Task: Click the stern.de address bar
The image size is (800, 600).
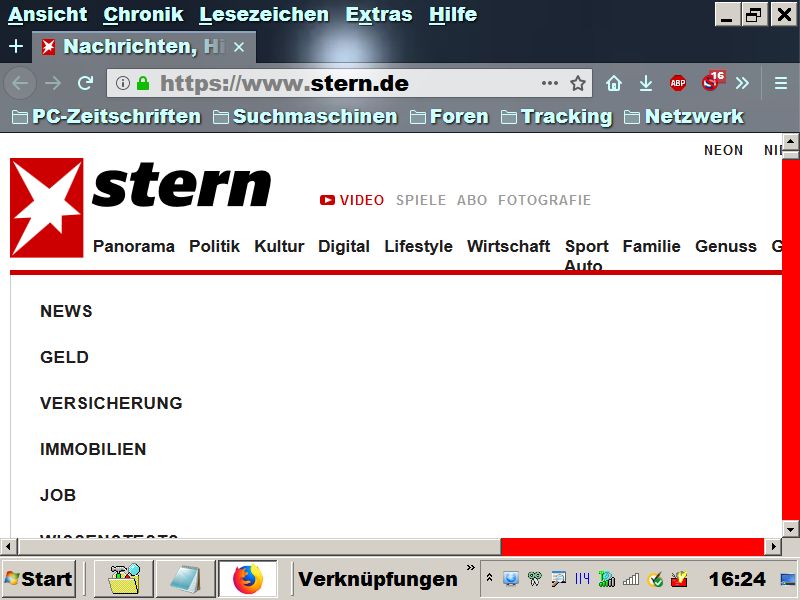Action: click(x=349, y=83)
